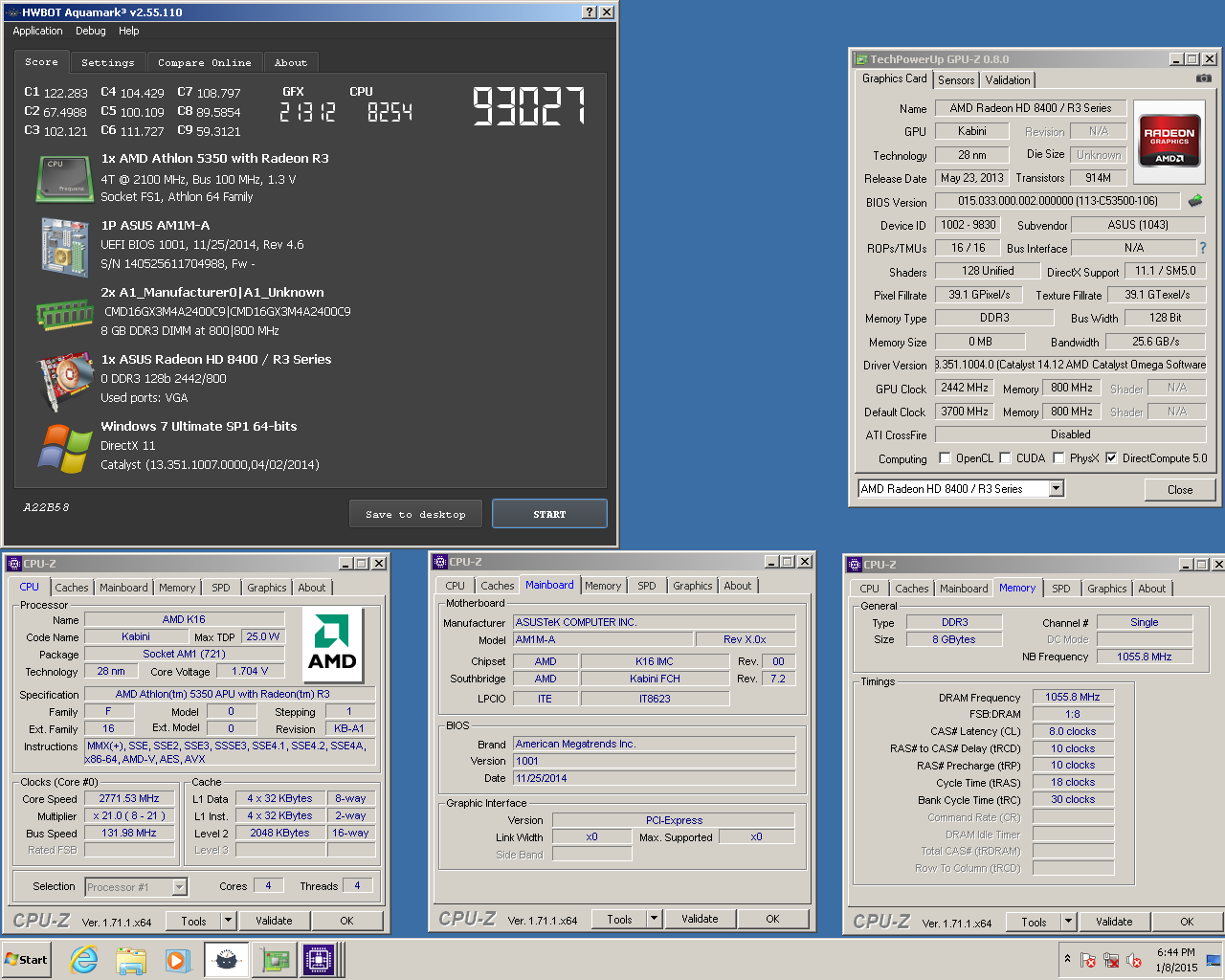This screenshot has width=1225, height=980.
Task: Click the Action Center flag tray icon
Action: 1088,960
